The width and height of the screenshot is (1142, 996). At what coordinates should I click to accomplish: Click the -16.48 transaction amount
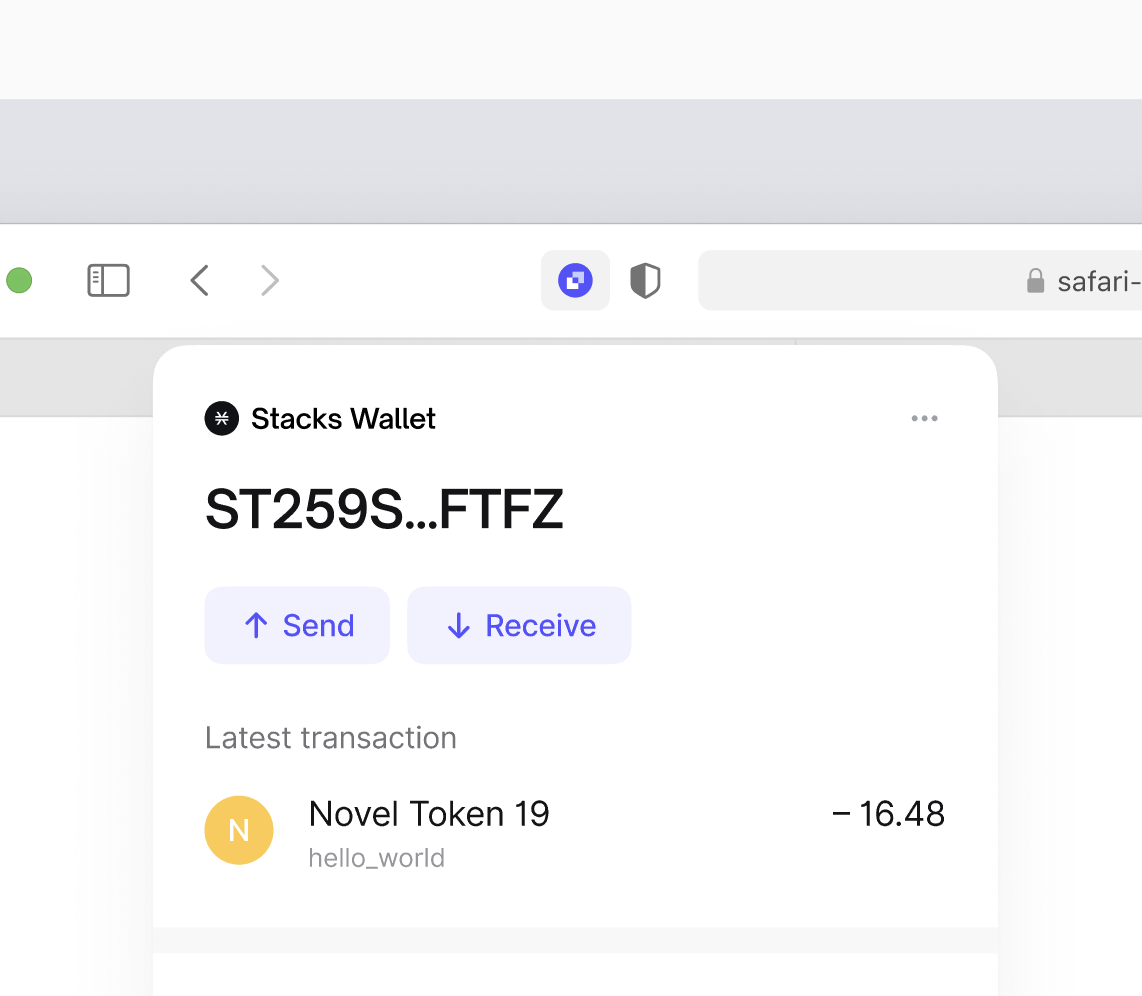click(888, 813)
